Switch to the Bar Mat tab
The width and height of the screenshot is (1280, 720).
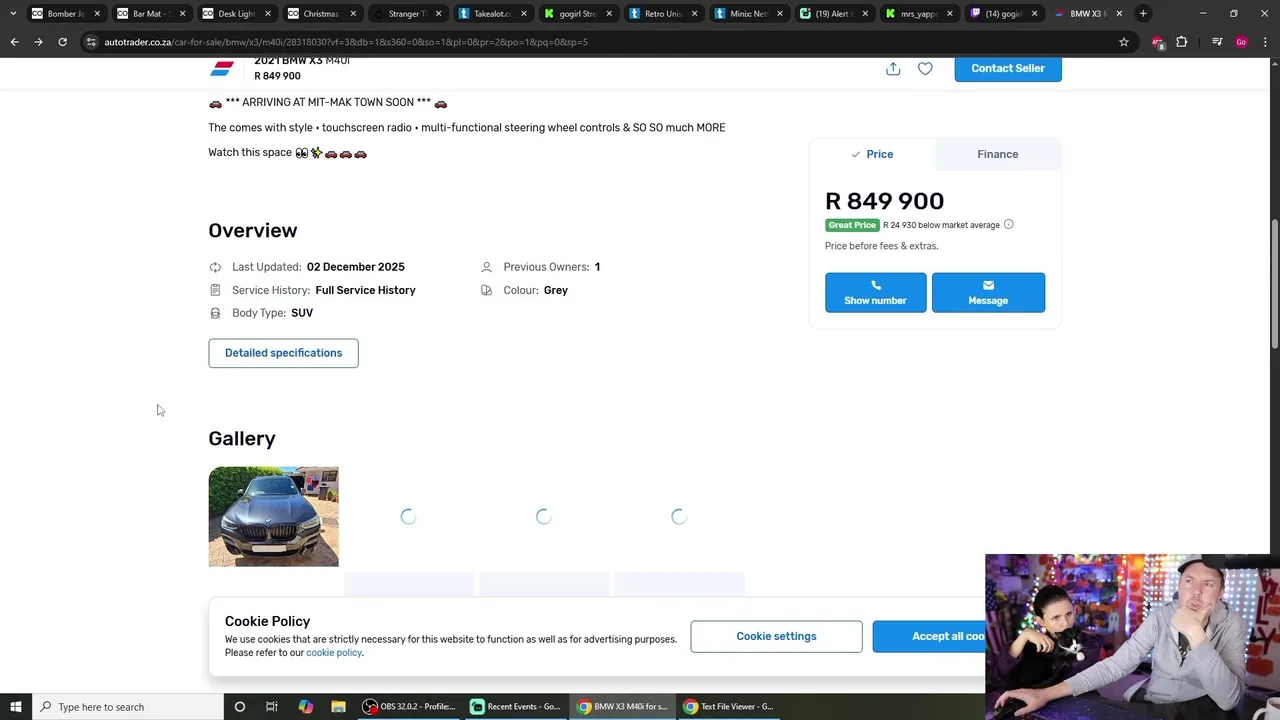click(x=148, y=14)
